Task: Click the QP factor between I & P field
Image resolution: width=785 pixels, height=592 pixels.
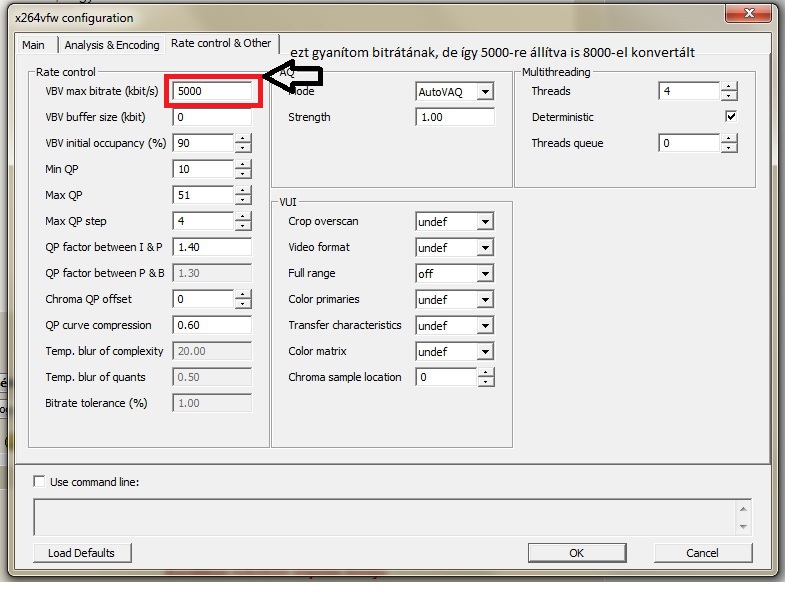Action: 212,247
